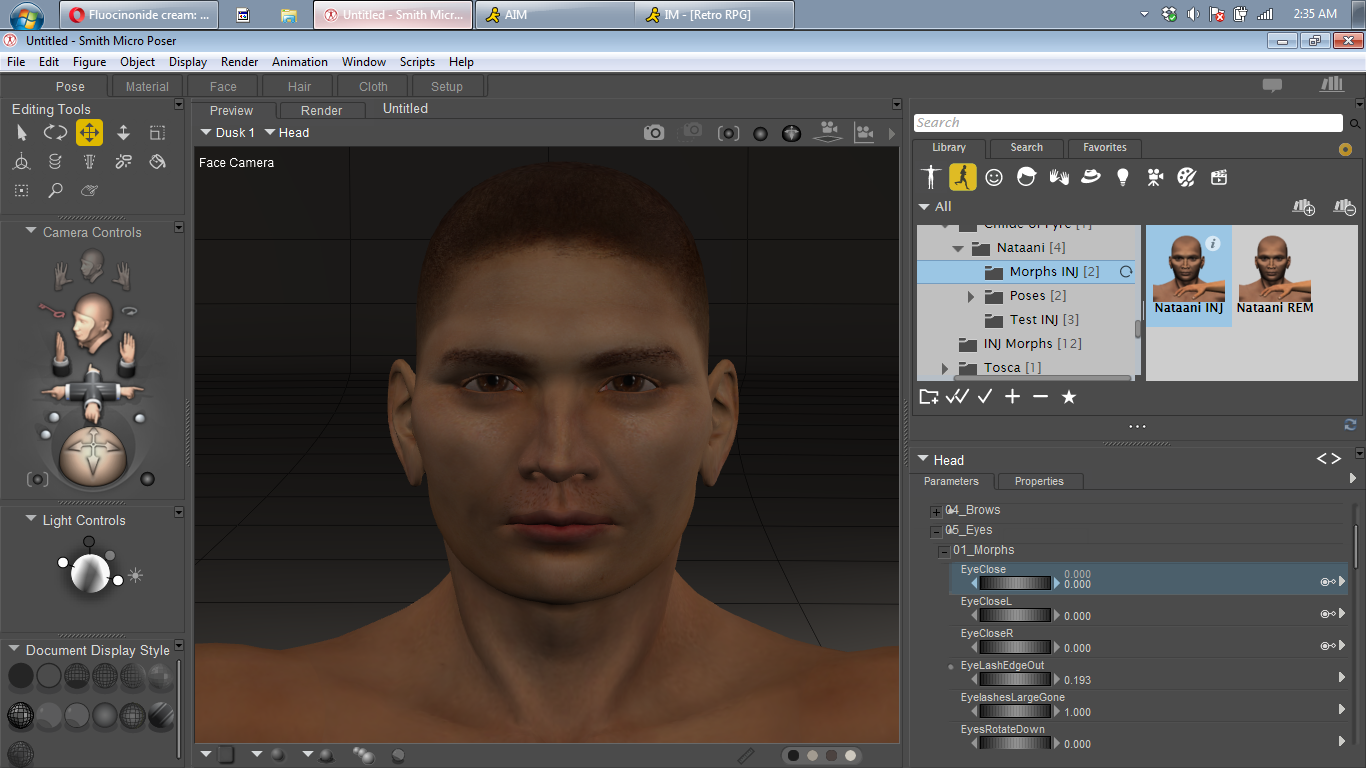The width and height of the screenshot is (1366, 768).
Task: Switch to the Material room tab
Action: coord(147,87)
